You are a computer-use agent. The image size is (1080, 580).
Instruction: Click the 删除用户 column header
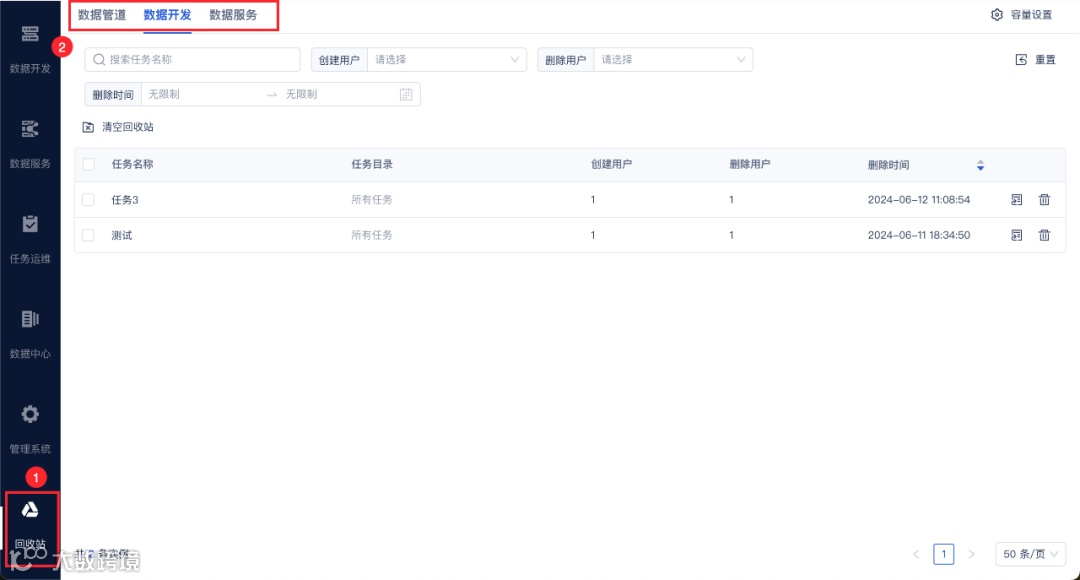click(x=749, y=165)
